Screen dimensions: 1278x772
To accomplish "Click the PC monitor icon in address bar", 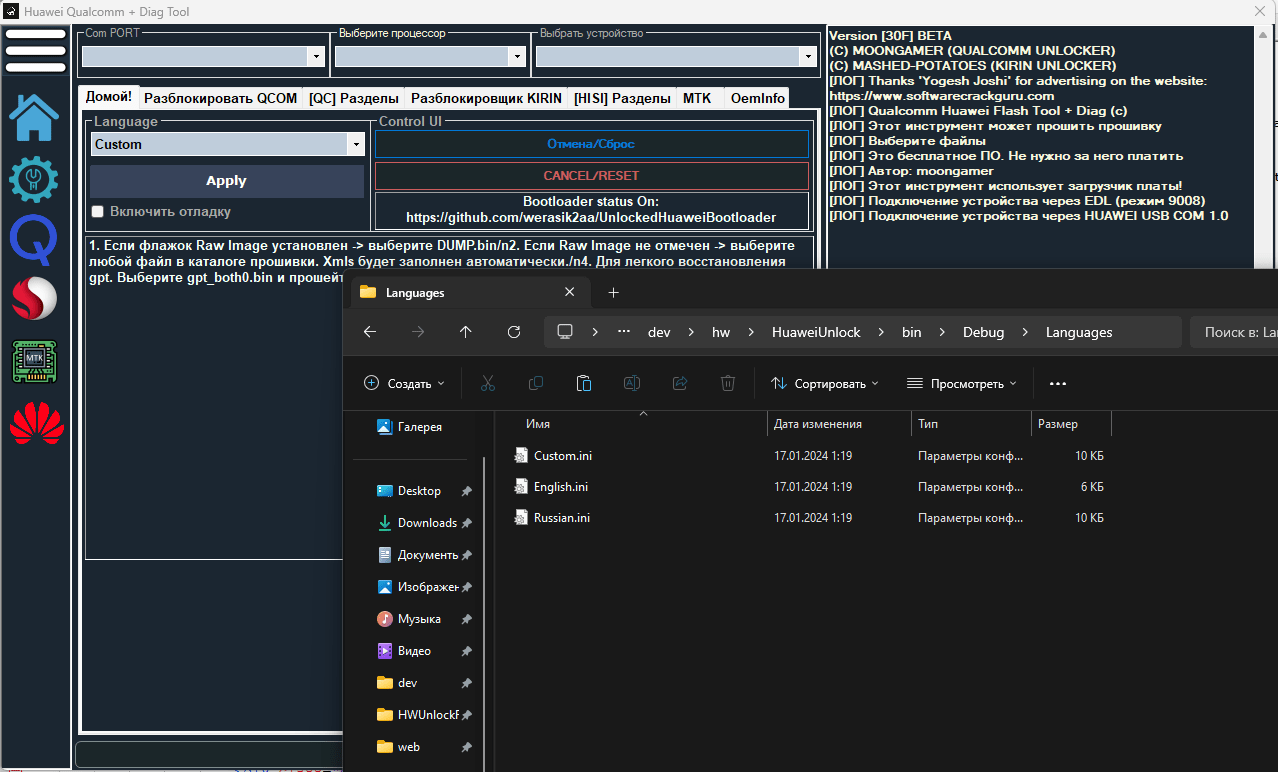I will [565, 332].
